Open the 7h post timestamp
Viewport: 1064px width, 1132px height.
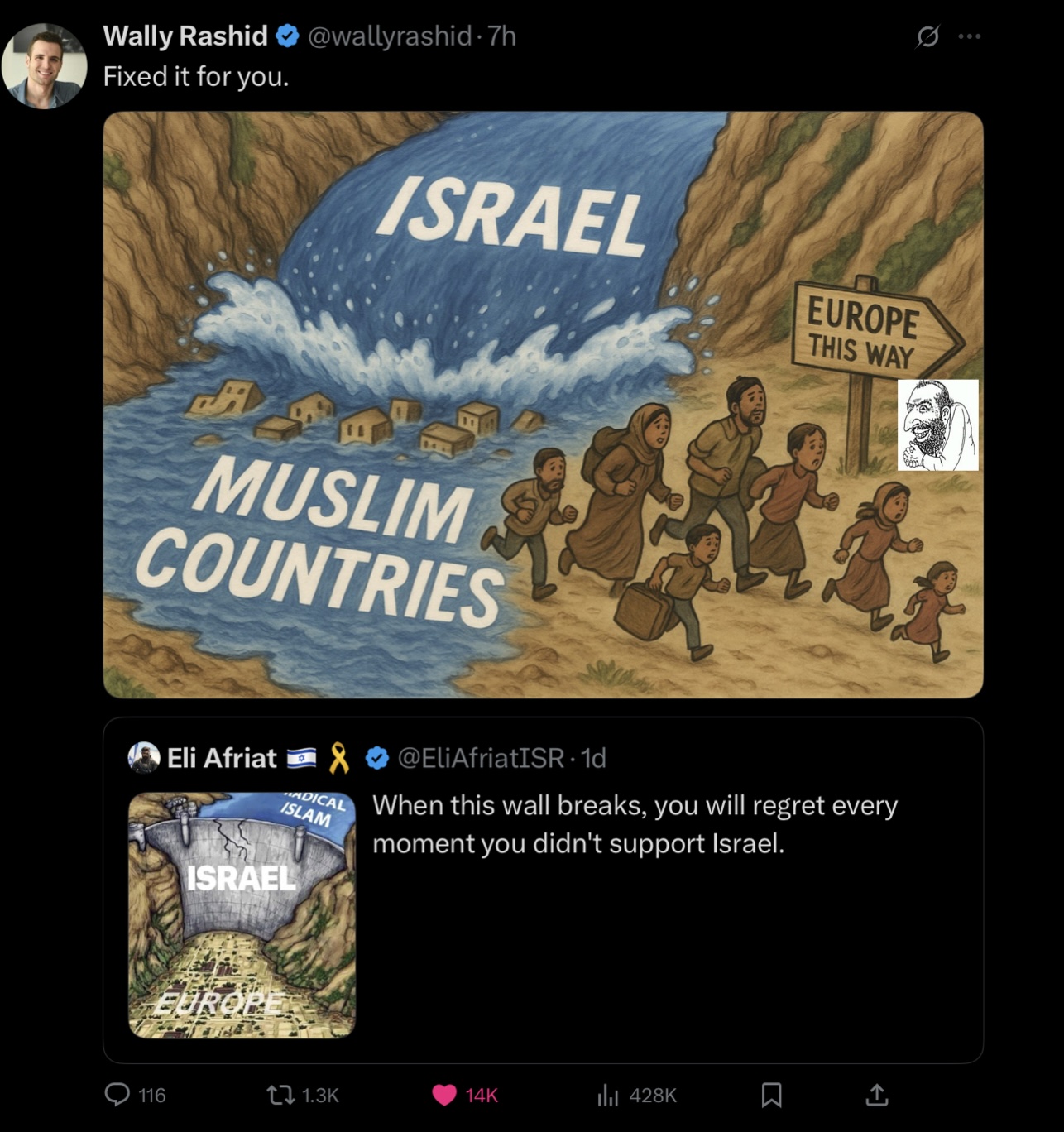[x=501, y=36]
